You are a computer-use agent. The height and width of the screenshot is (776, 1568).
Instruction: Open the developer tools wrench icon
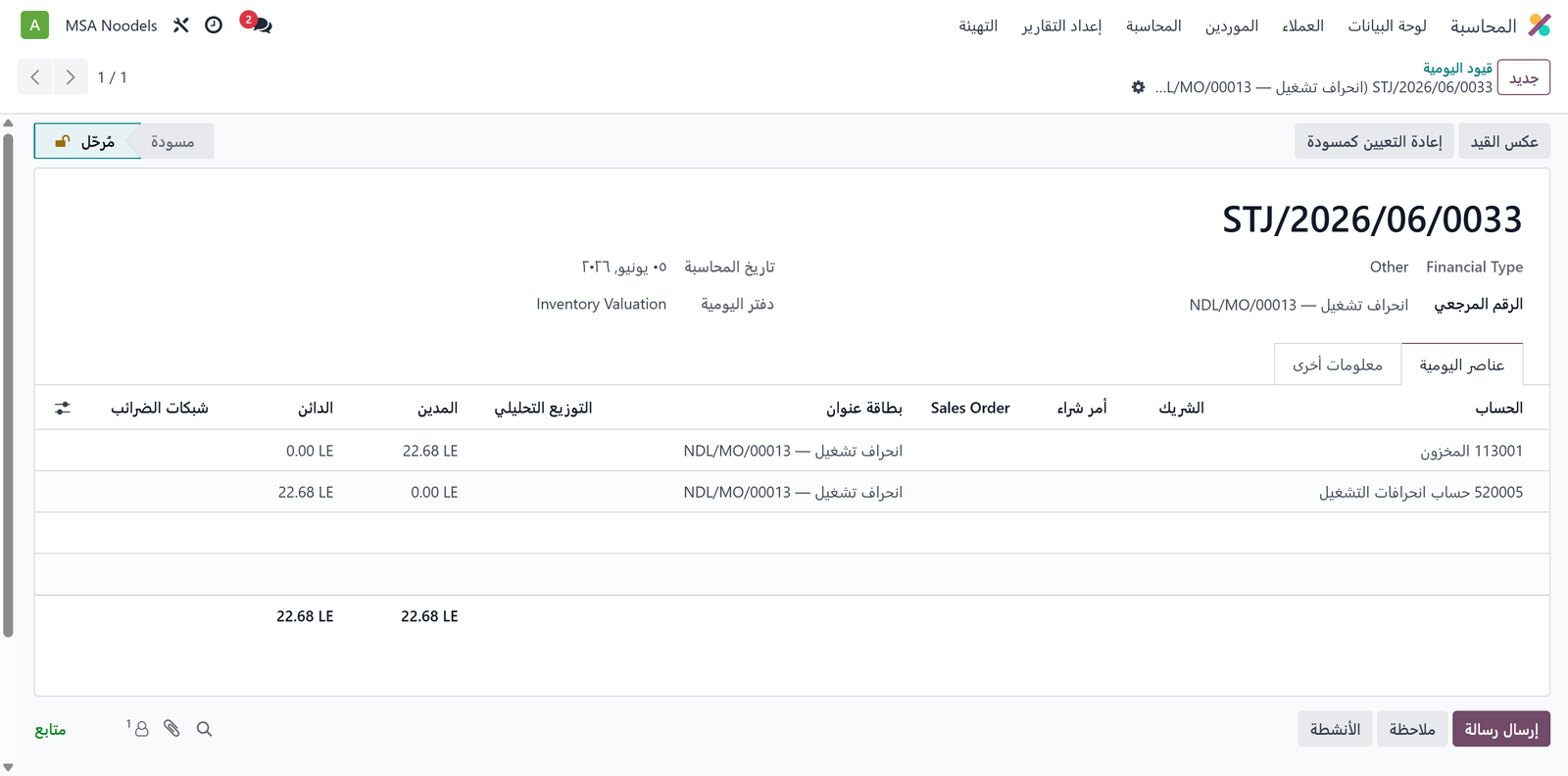(181, 25)
